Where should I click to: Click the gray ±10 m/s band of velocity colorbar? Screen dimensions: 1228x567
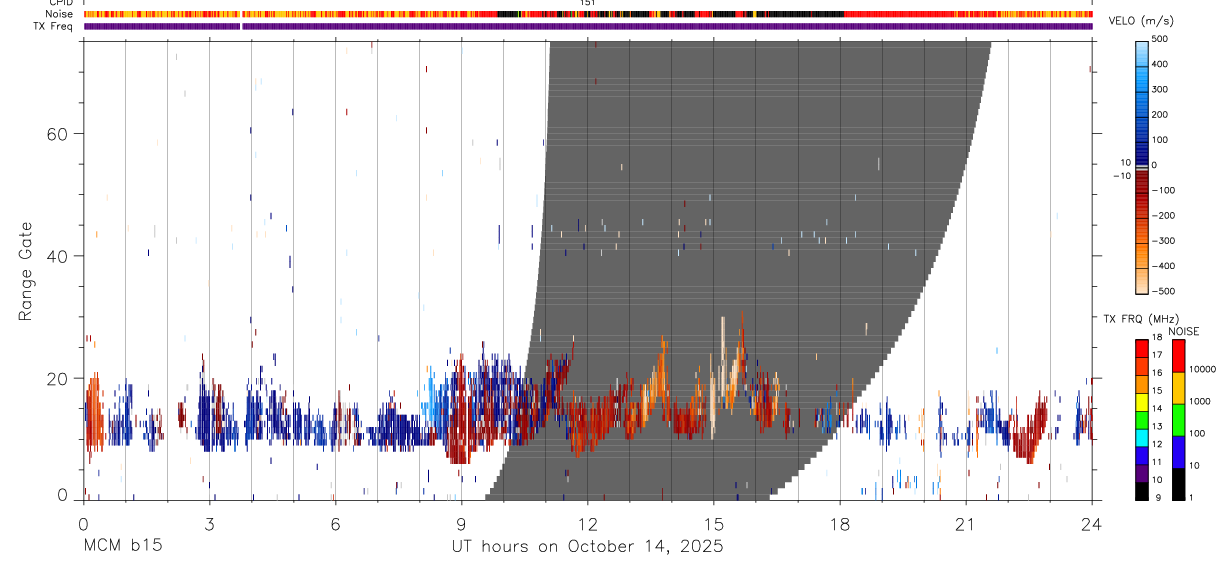click(1141, 166)
